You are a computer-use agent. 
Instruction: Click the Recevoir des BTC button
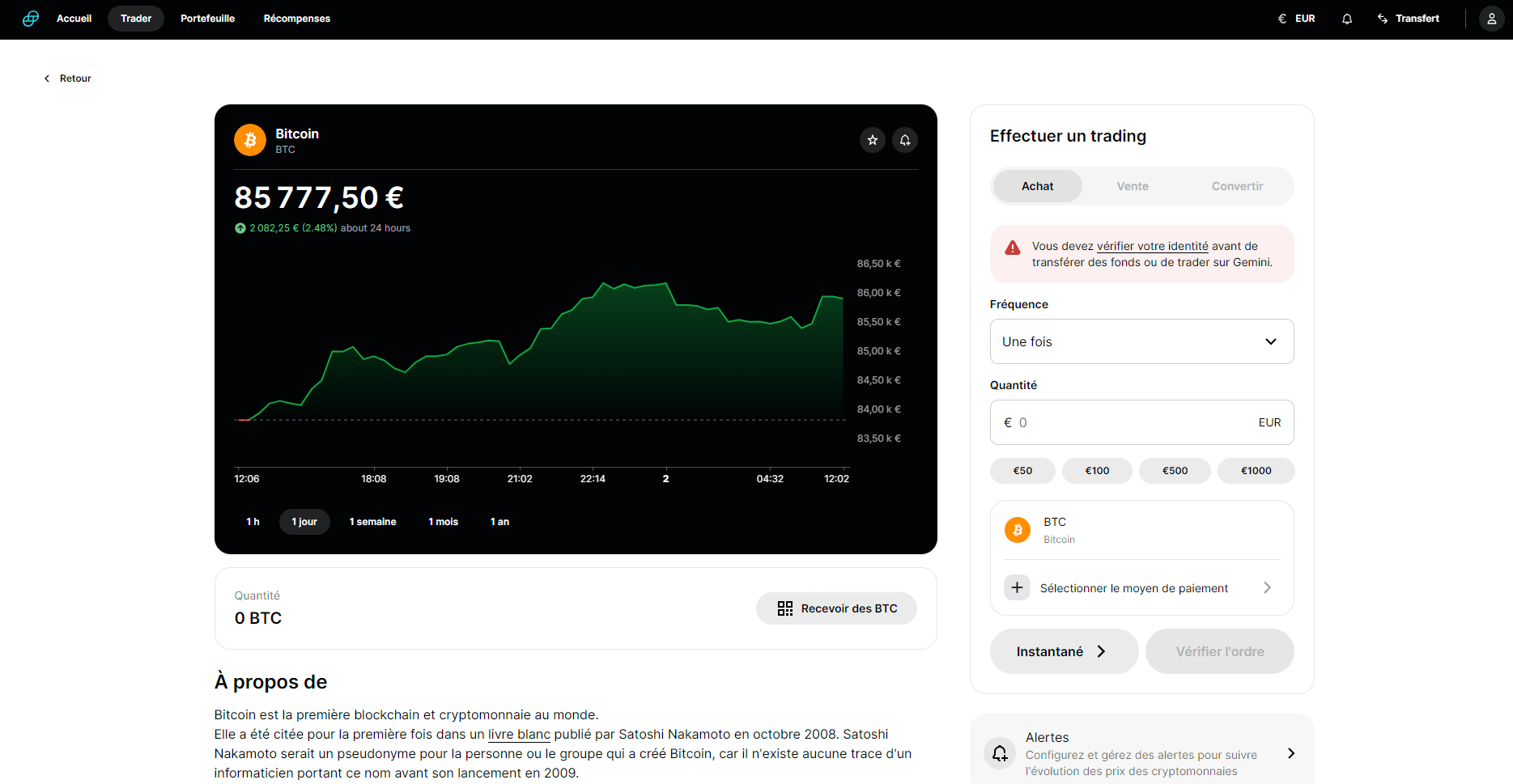tap(836, 608)
